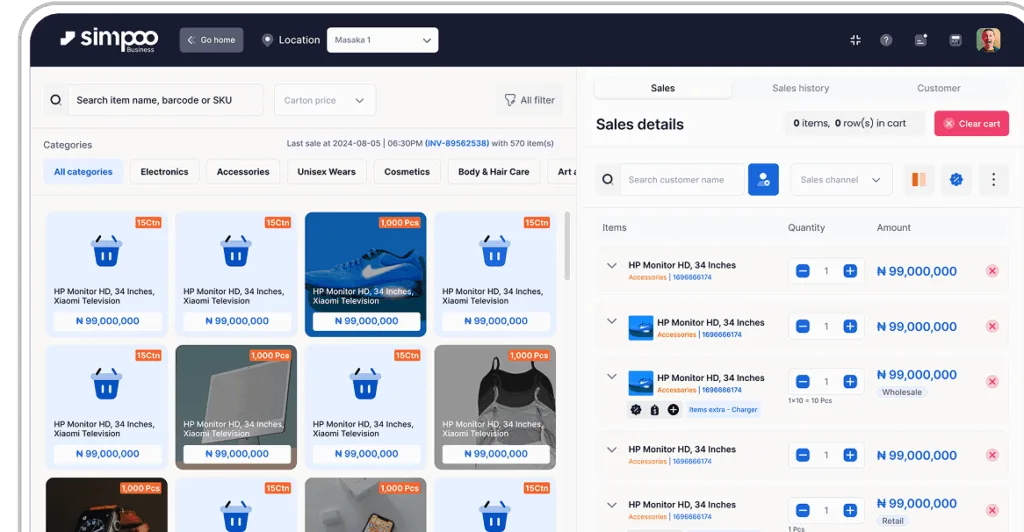Click the item discount icon beside Items extra

pos(635,410)
